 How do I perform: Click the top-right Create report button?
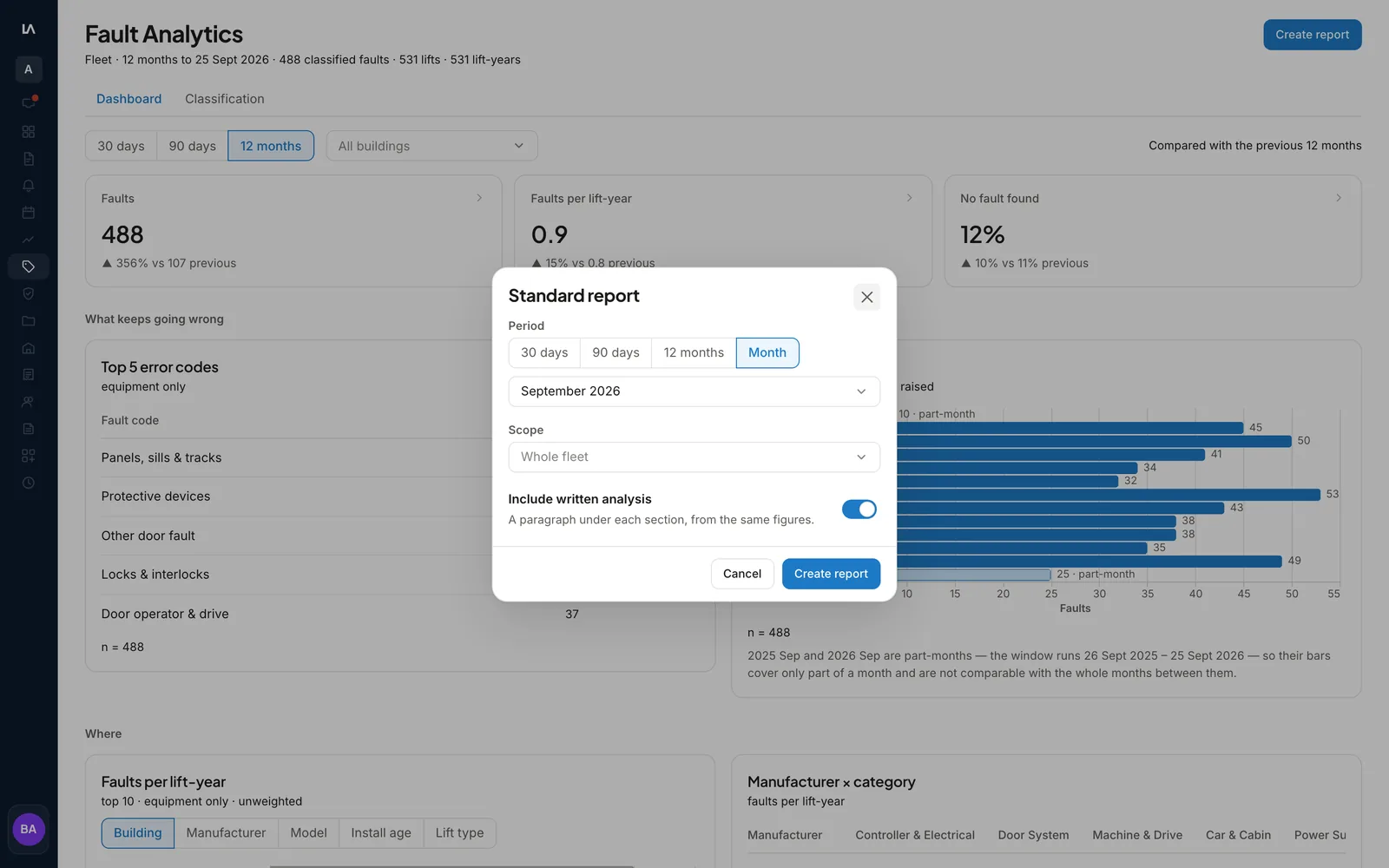[x=1312, y=35]
